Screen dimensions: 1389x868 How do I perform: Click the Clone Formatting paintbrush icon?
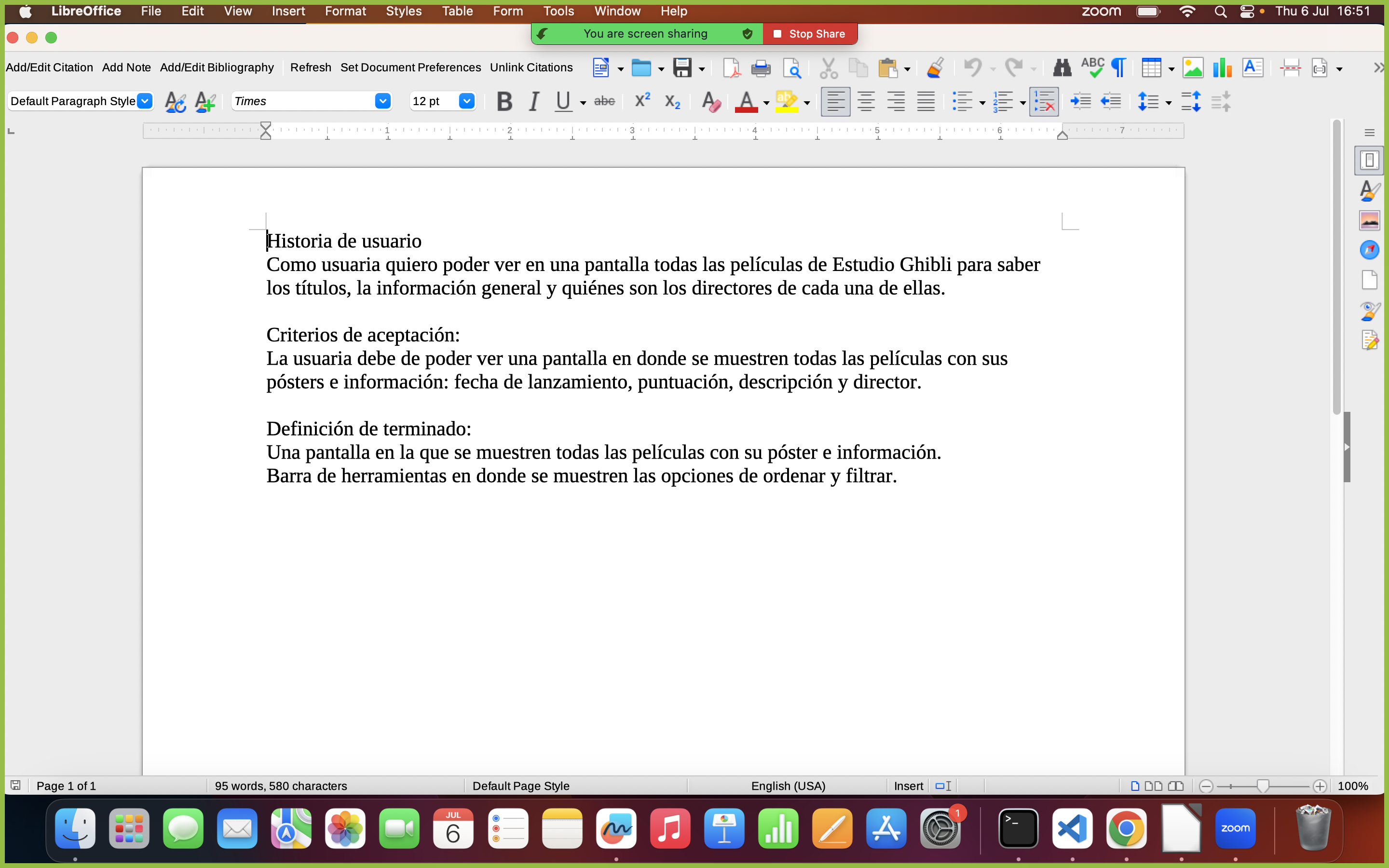[936, 68]
